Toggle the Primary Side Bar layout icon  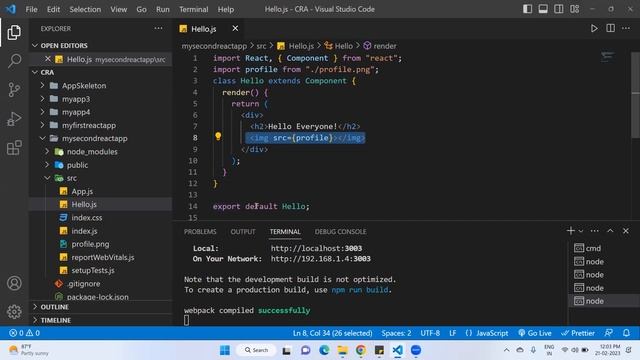click(x=527, y=9)
